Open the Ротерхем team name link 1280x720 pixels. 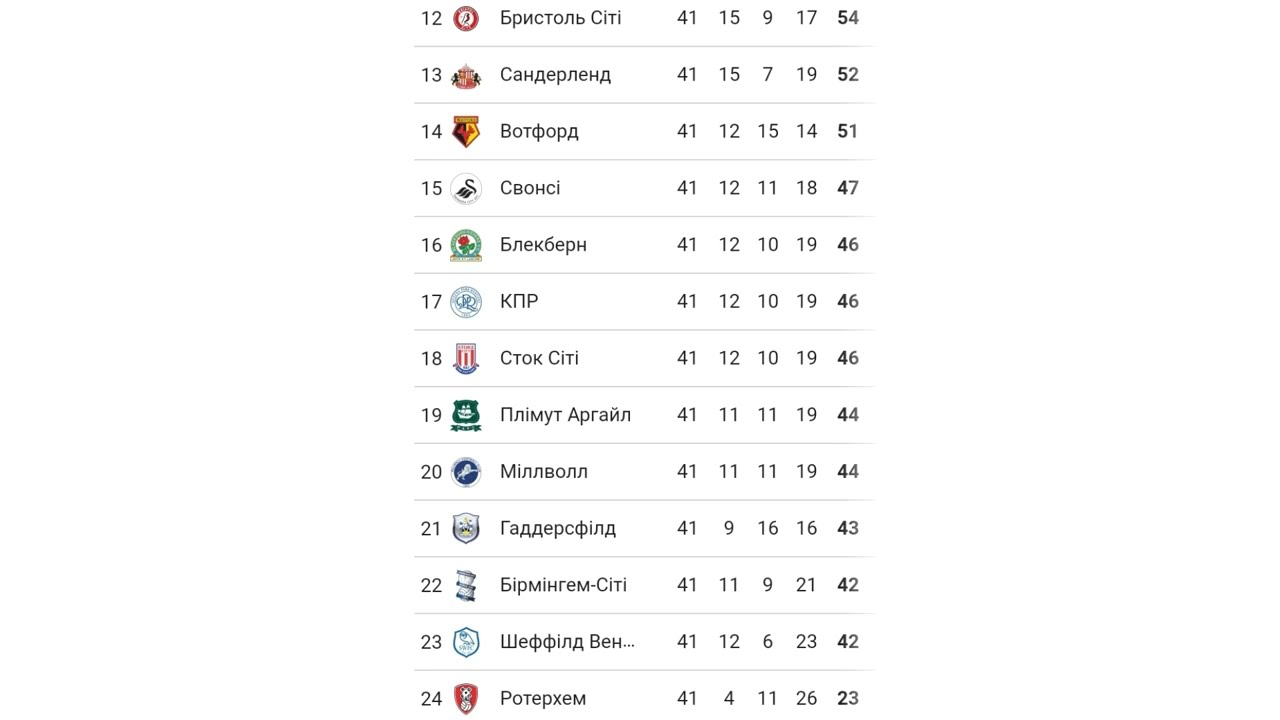tap(543, 698)
